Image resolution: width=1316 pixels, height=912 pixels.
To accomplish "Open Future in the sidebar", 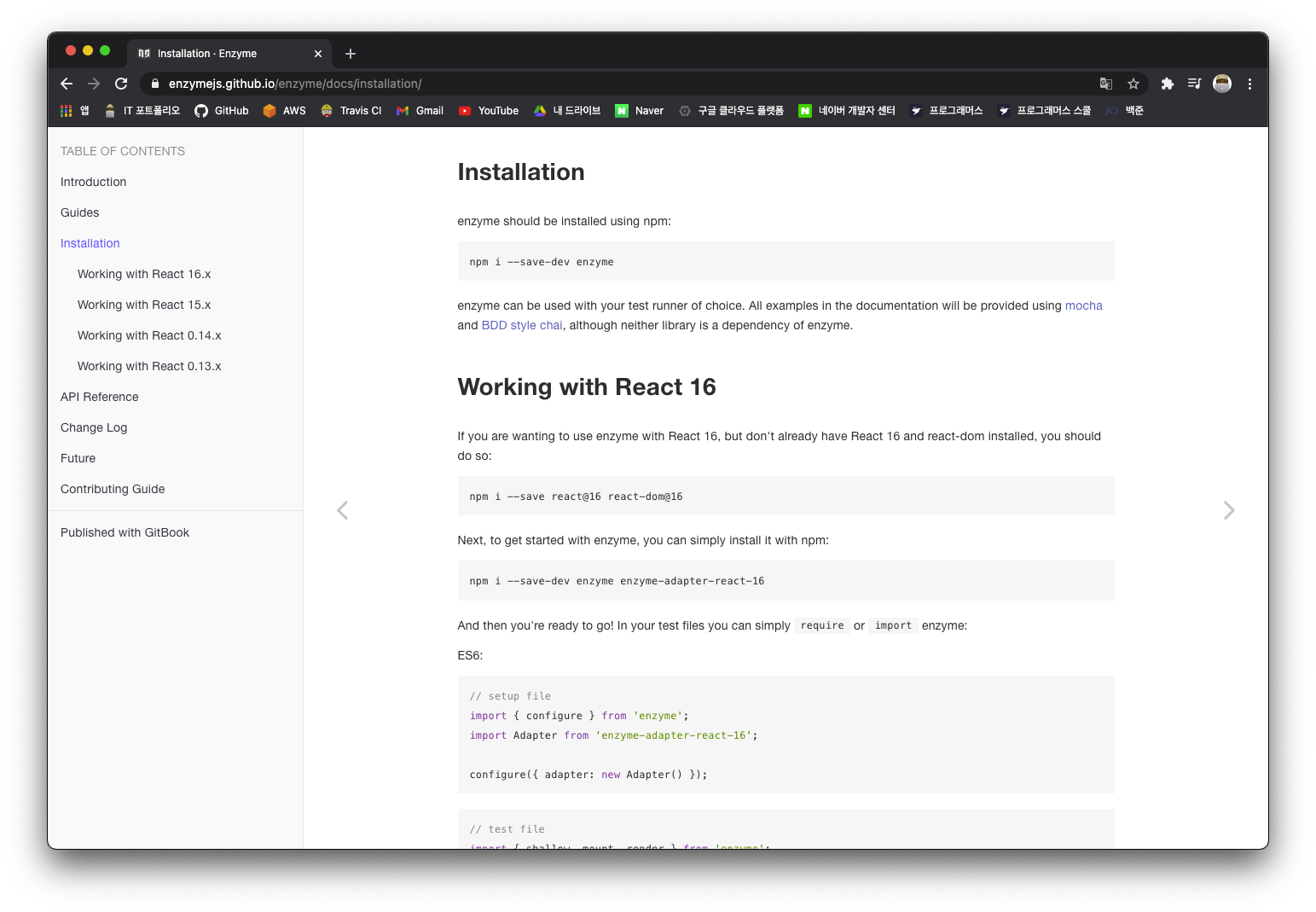I will click(78, 458).
